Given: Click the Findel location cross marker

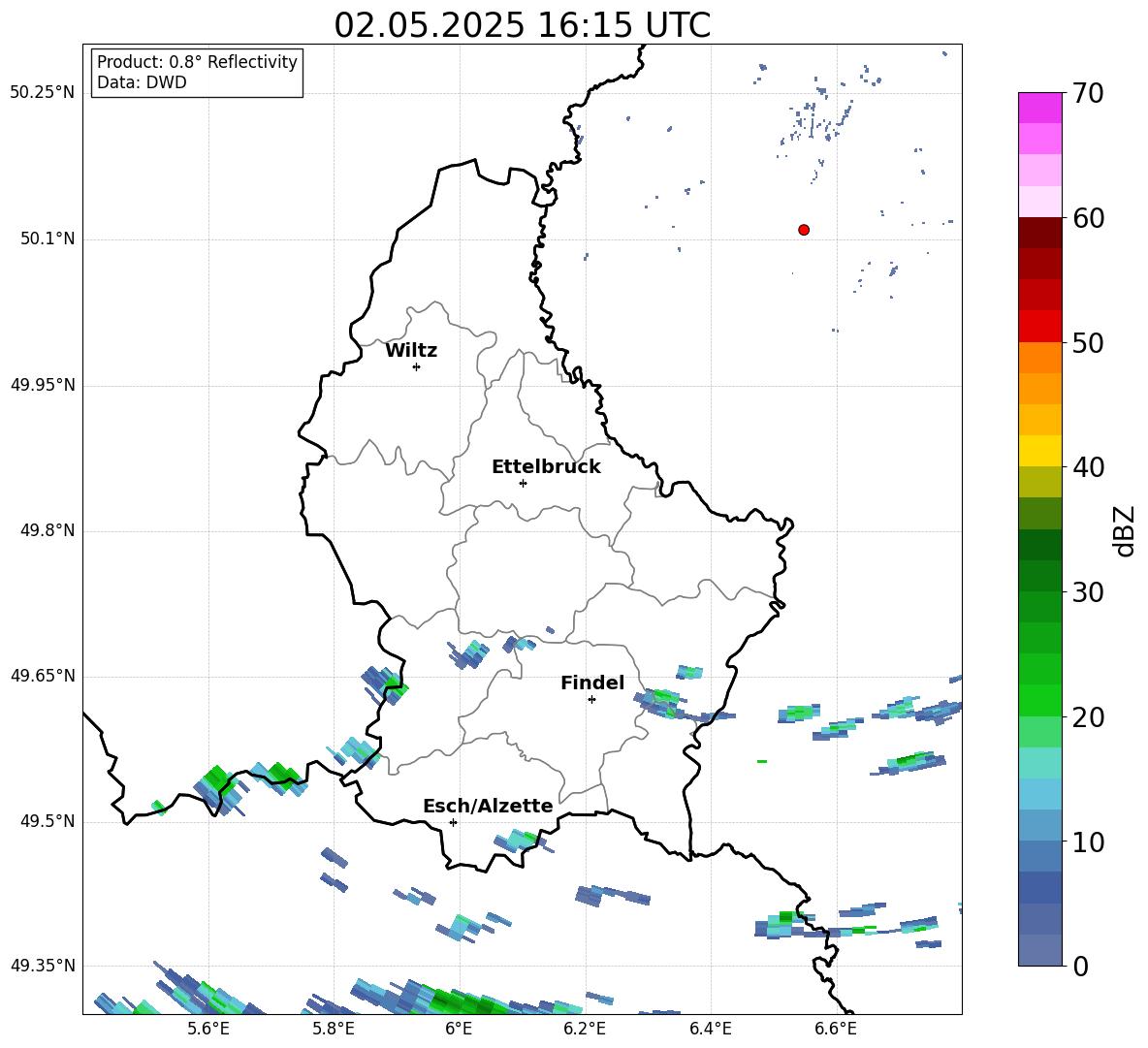Looking at the screenshot, I should point(591,700).
